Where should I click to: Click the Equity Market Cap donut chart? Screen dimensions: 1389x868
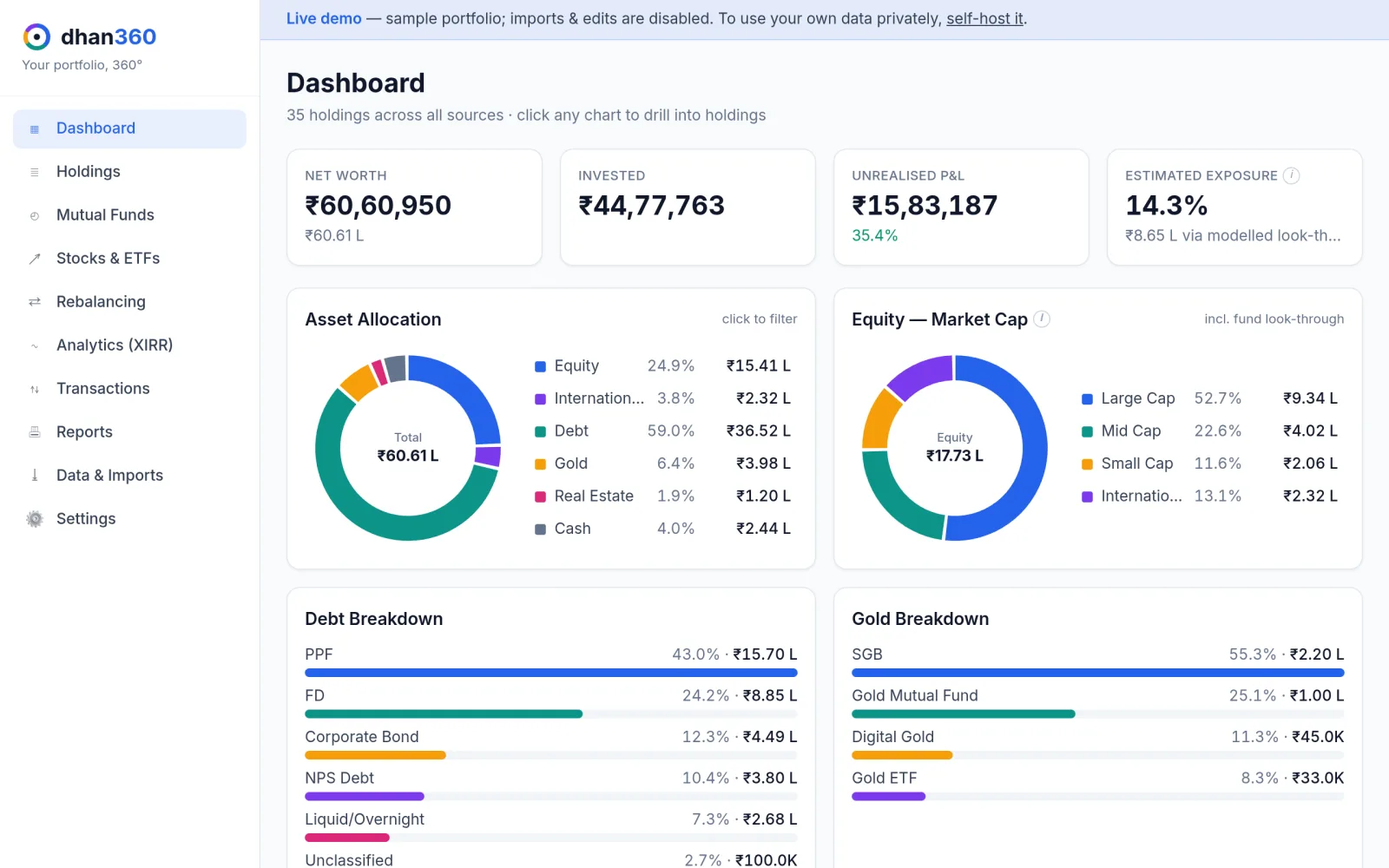[955, 448]
